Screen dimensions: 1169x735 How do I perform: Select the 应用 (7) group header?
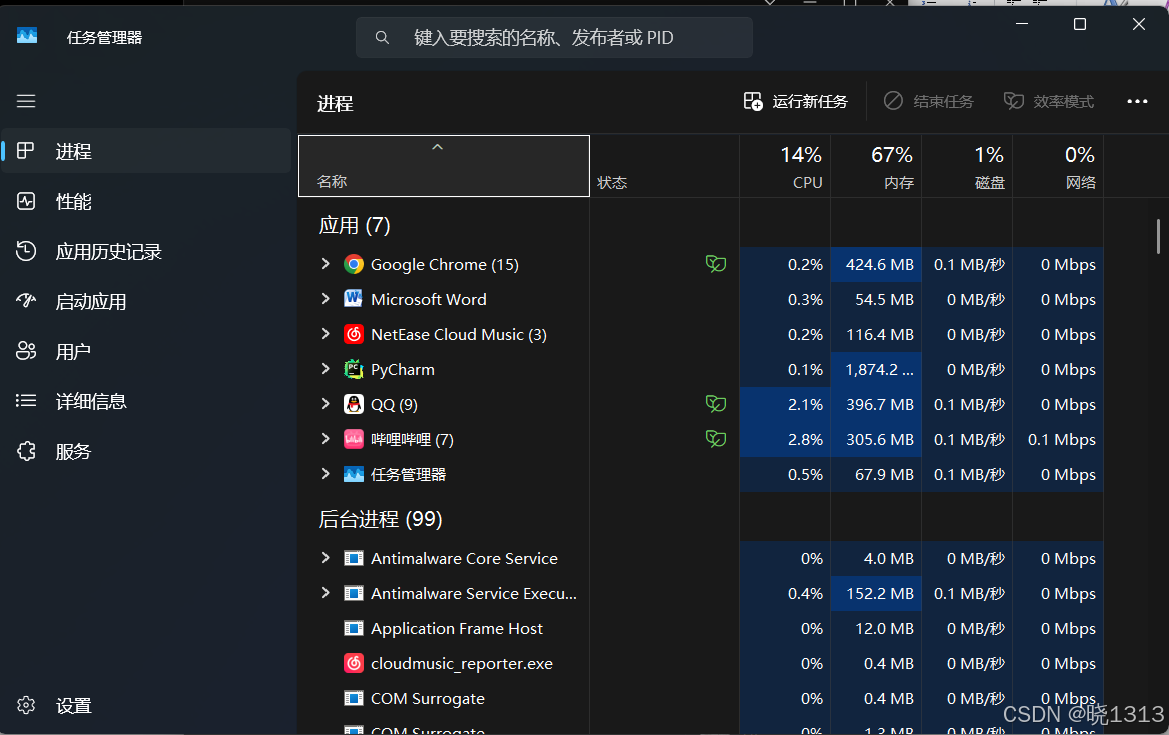tap(354, 225)
